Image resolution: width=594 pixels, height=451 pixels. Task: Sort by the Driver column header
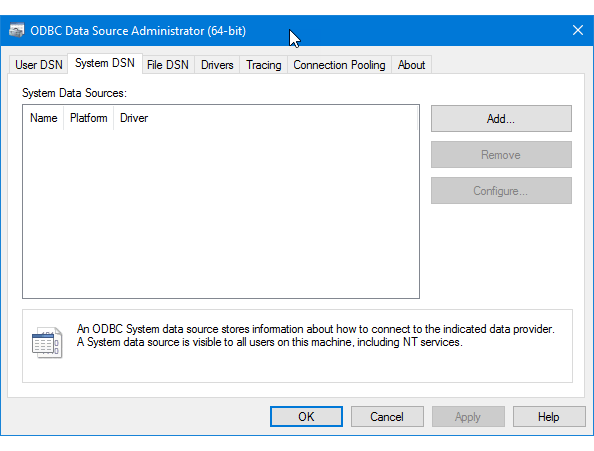tap(134, 118)
